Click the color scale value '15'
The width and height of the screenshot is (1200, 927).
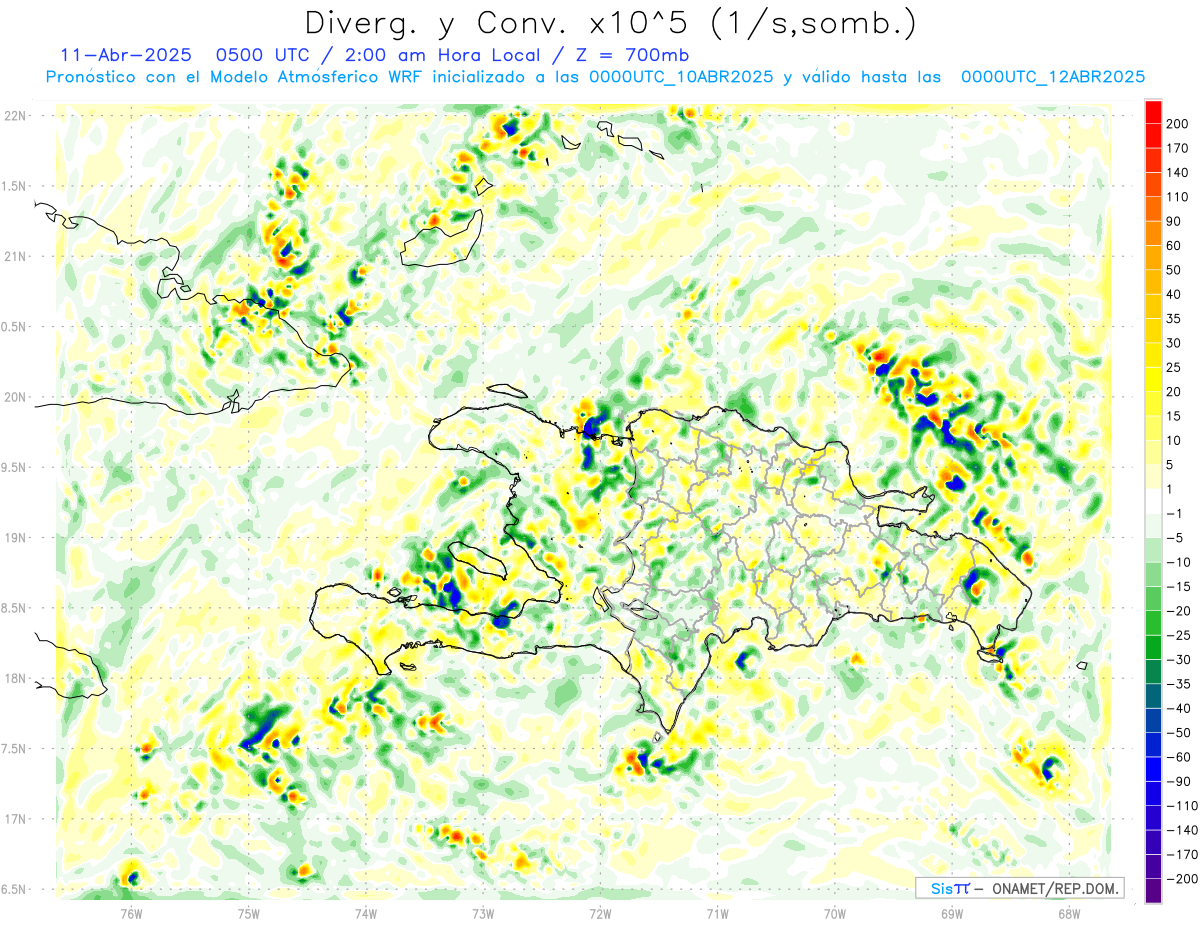point(1175,416)
